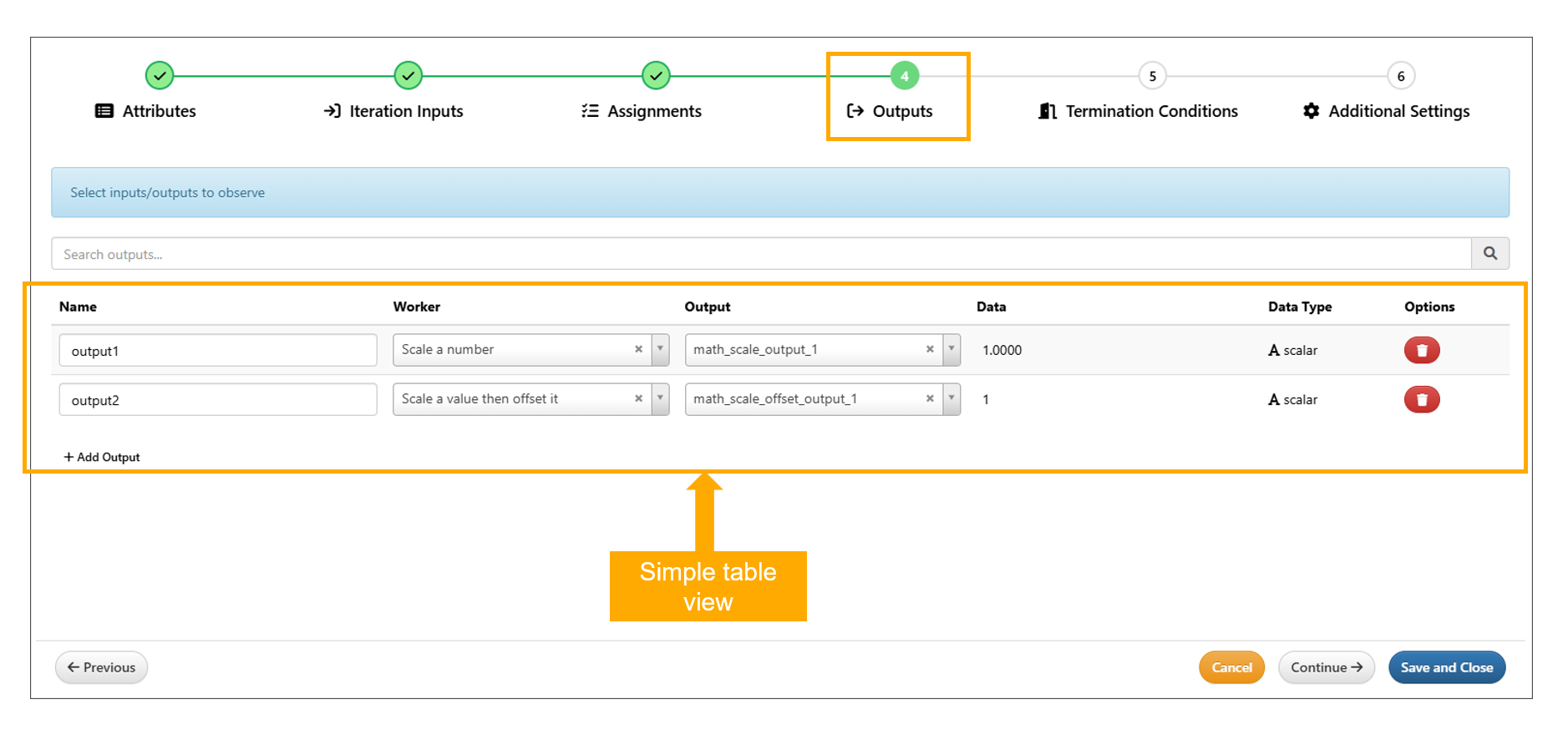The width and height of the screenshot is (1568, 740).
Task: Click the Attributes step checkmark circle
Action: [159, 76]
